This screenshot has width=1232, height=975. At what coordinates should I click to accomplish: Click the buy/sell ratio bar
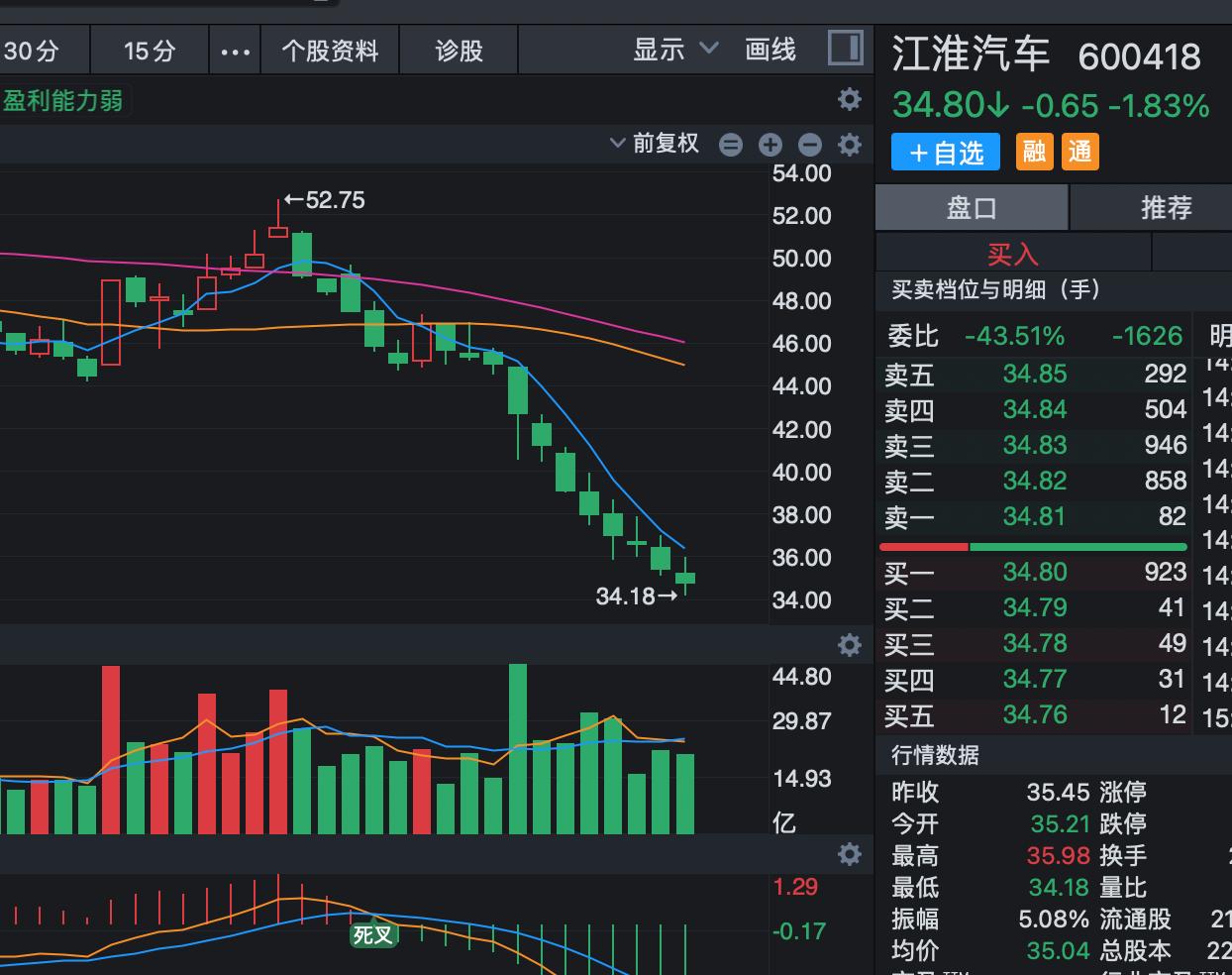(1033, 547)
